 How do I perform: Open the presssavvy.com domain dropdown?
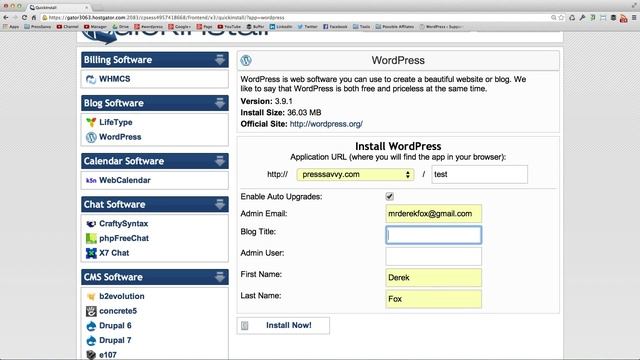coord(355,174)
